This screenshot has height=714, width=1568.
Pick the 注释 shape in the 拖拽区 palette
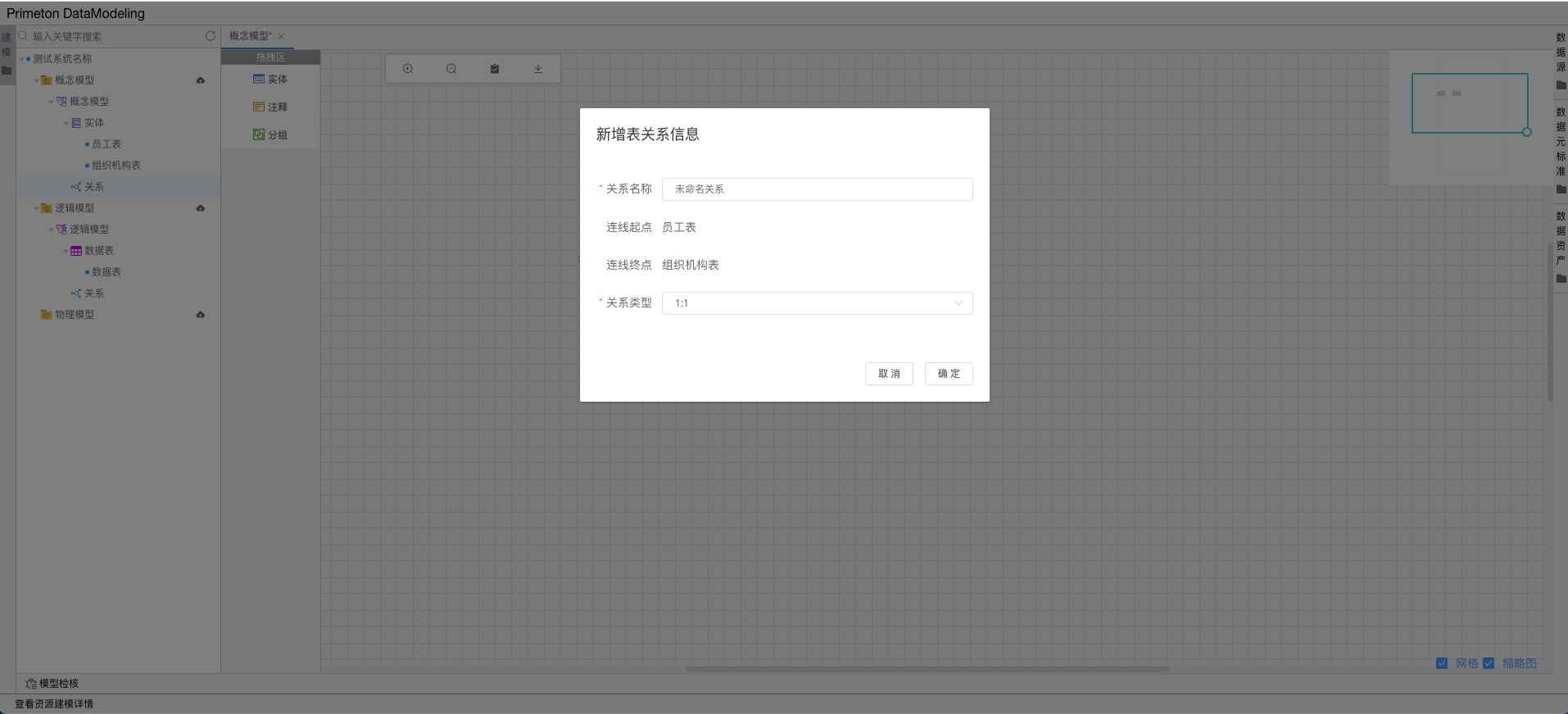[x=270, y=107]
